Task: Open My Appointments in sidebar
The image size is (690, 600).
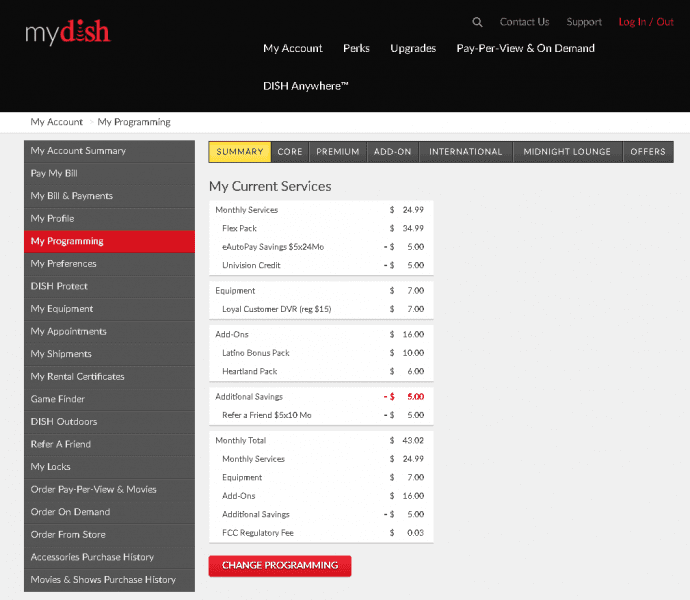Action: coord(110,331)
